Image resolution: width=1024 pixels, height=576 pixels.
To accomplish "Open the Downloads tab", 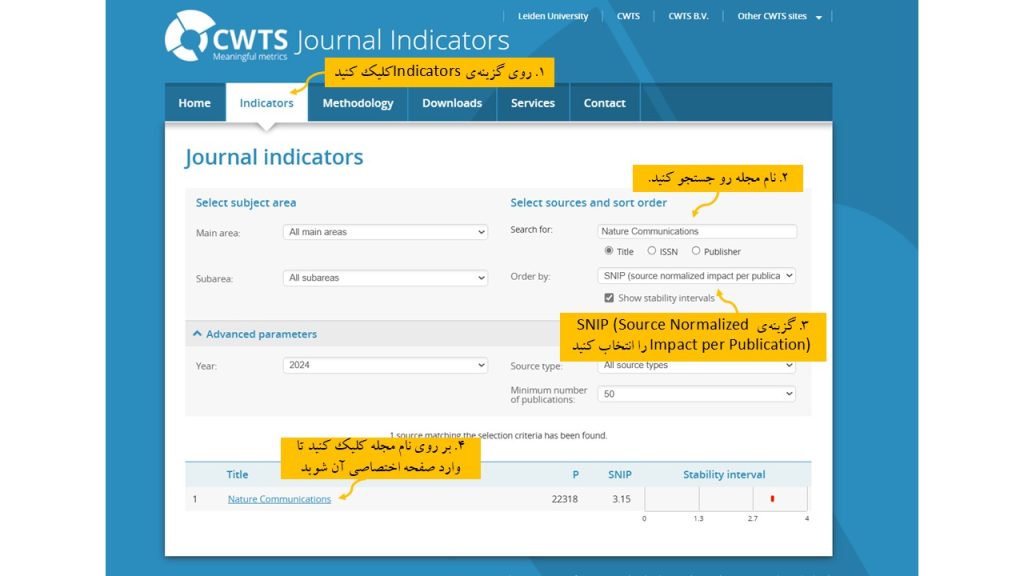I will tap(452, 102).
